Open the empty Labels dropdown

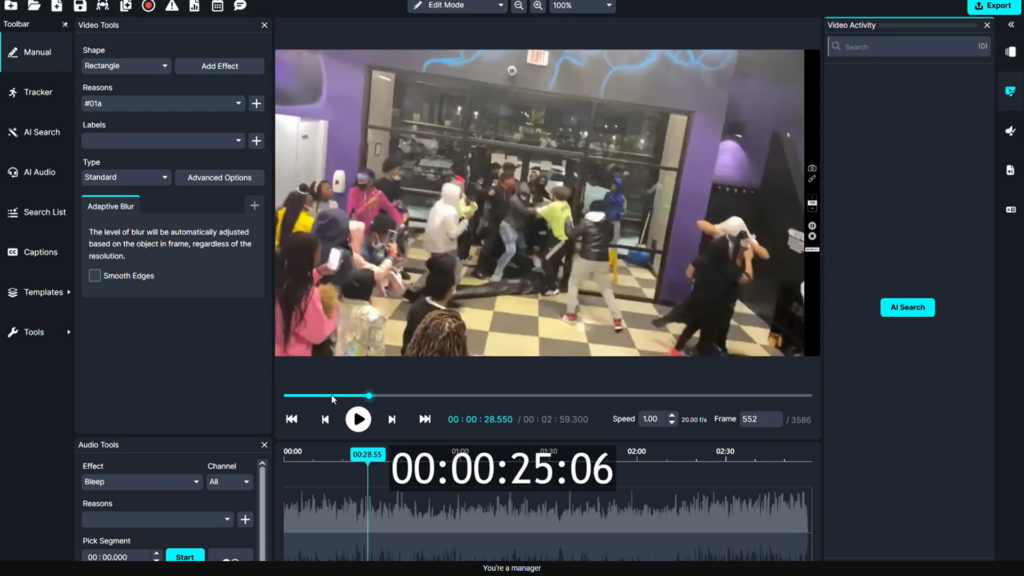[x=163, y=140]
